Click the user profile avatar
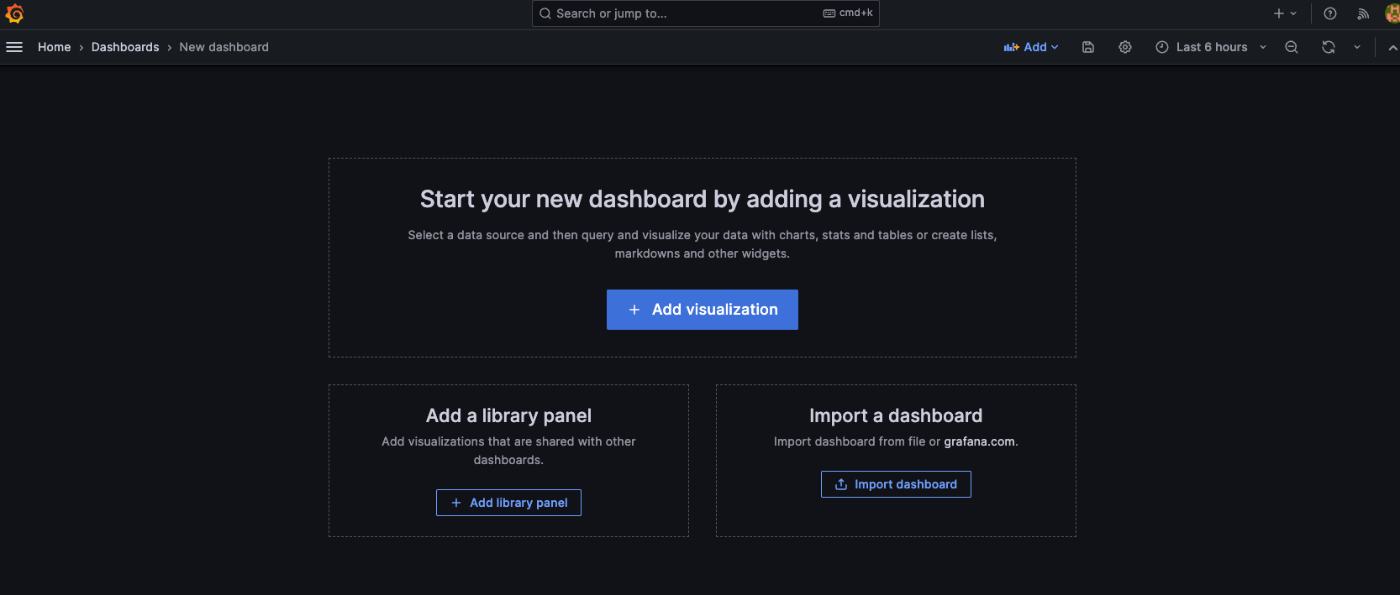Screen dimensions: 1400x595 click(1392, 14)
